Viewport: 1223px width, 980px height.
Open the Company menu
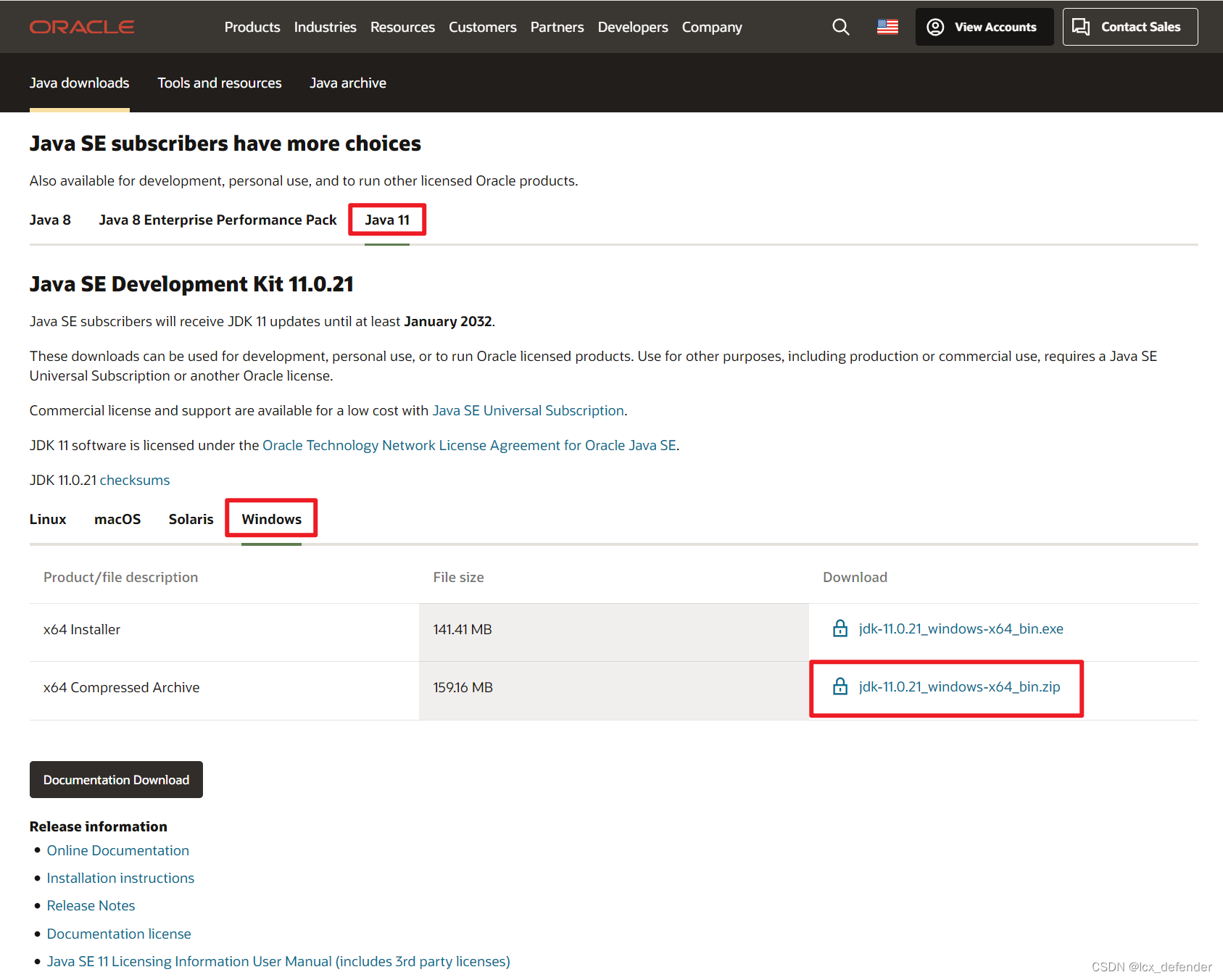click(x=712, y=27)
